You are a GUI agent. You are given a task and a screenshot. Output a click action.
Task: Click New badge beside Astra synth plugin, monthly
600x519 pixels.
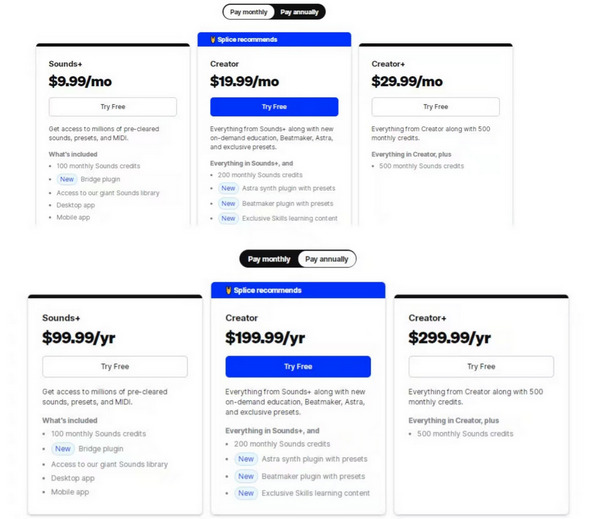[228, 188]
